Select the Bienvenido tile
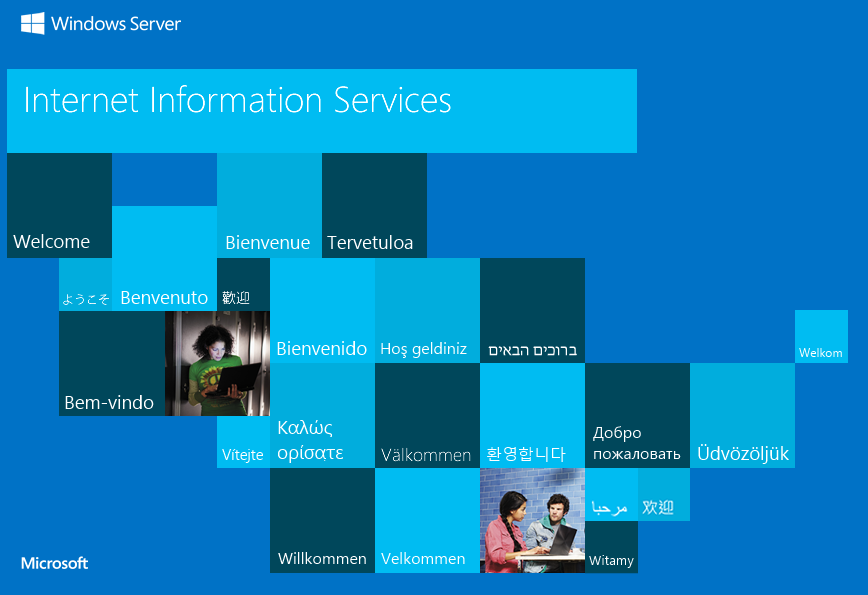Viewport: 868px width, 595px height. click(x=322, y=311)
